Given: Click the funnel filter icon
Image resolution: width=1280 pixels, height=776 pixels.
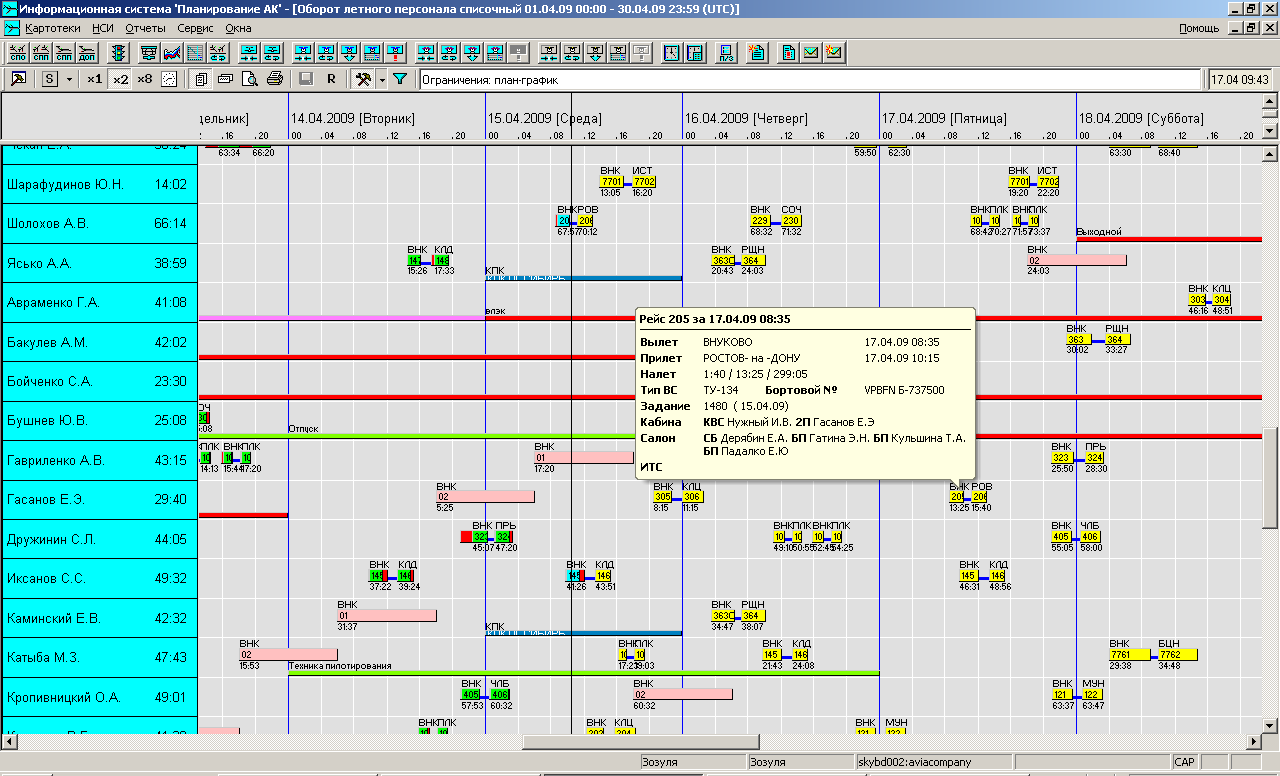Looking at the screenshot, I should tap(400, 79).
